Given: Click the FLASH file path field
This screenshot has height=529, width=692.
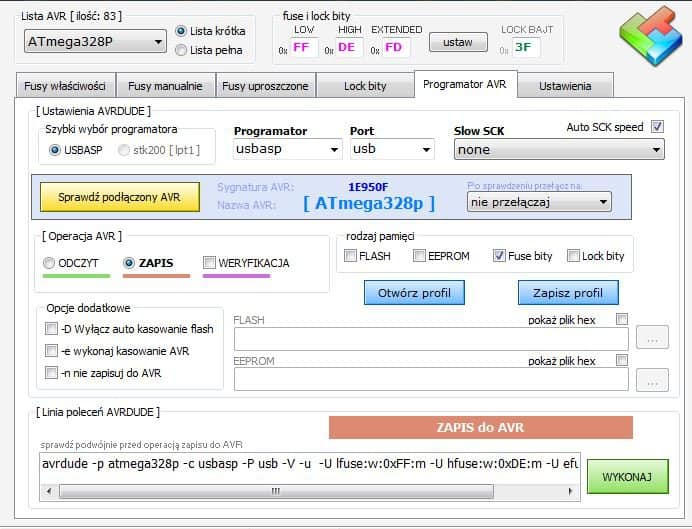Looking at the screenshot, I should 431,339.
